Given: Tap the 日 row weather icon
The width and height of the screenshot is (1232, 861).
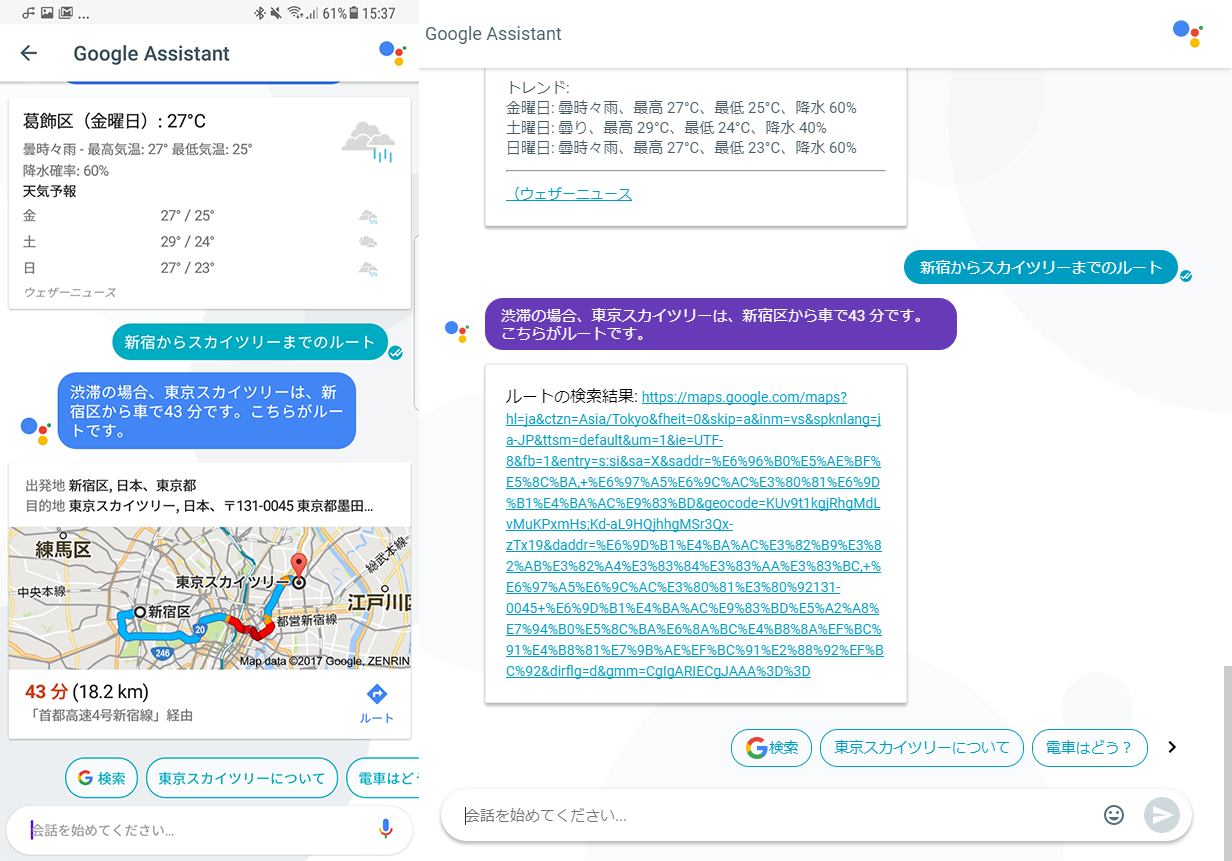Looking at the screenshot, I should 368,268.
